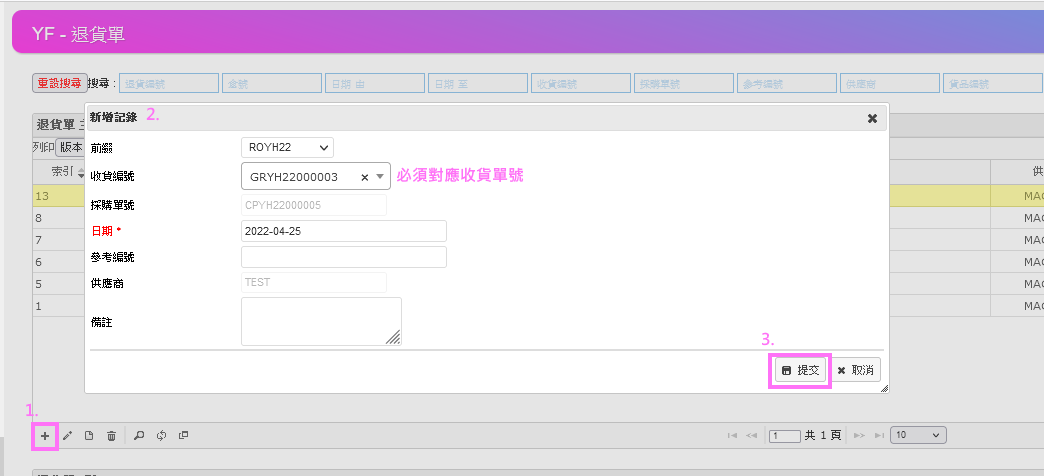The image size is (1044, 476).
Task: Go to last page using pager icon
Action: [879, 435]
